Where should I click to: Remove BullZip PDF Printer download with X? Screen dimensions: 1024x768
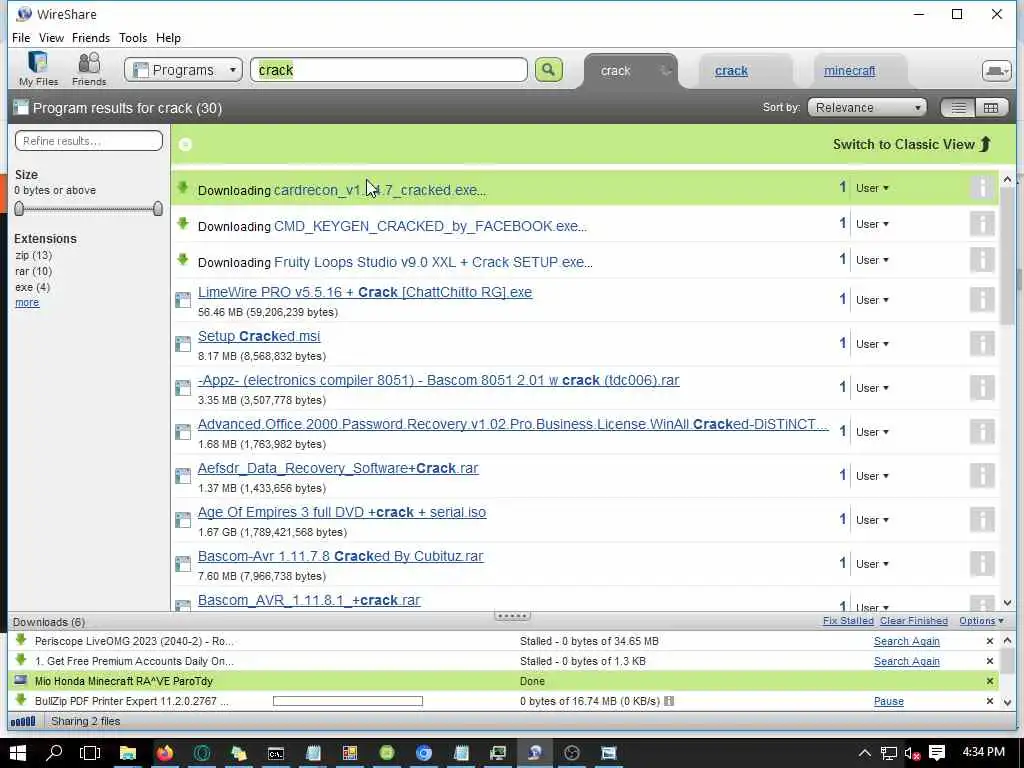(990, 701)
